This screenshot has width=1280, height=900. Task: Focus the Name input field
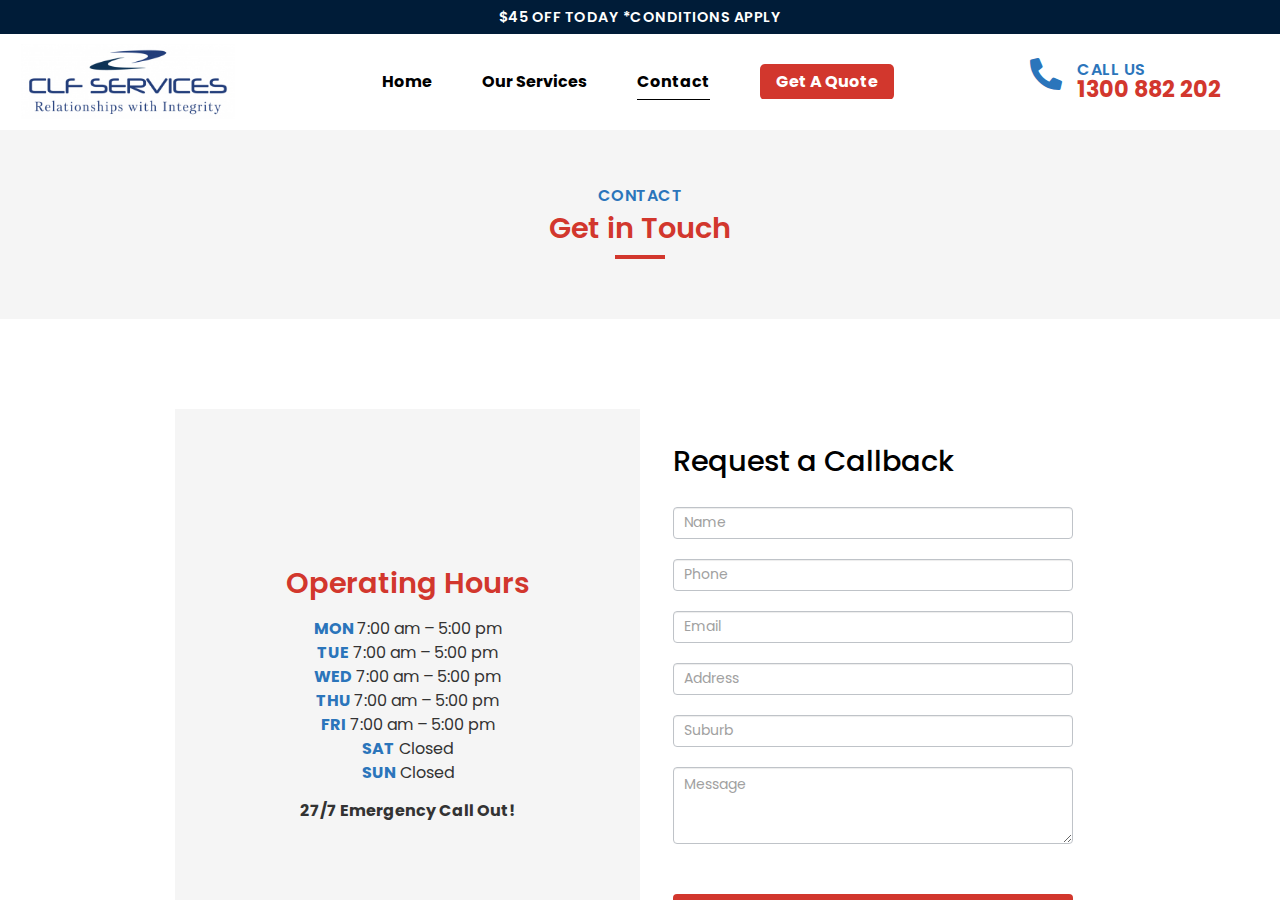(873, 523)
